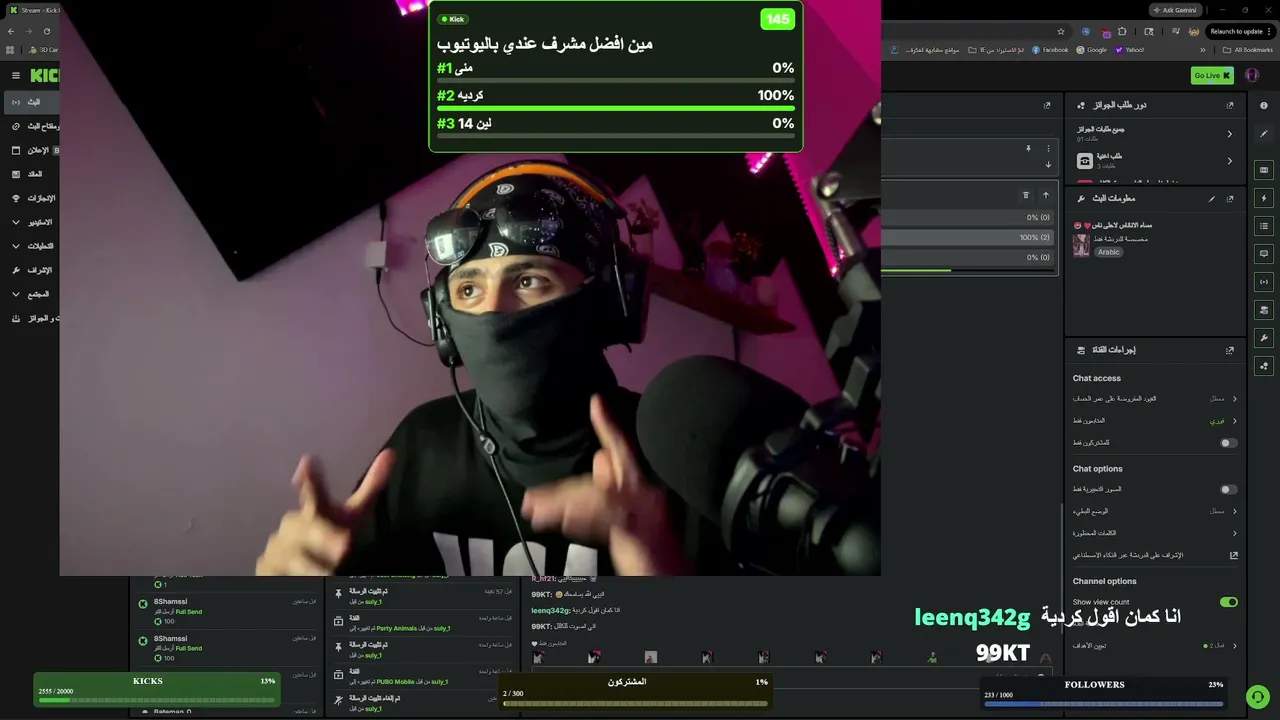Image resolution: width=1280 pixels, height=720 pixels.
Task: Open the Kick profile avatar menu
Action: [x=1251, y=75]
